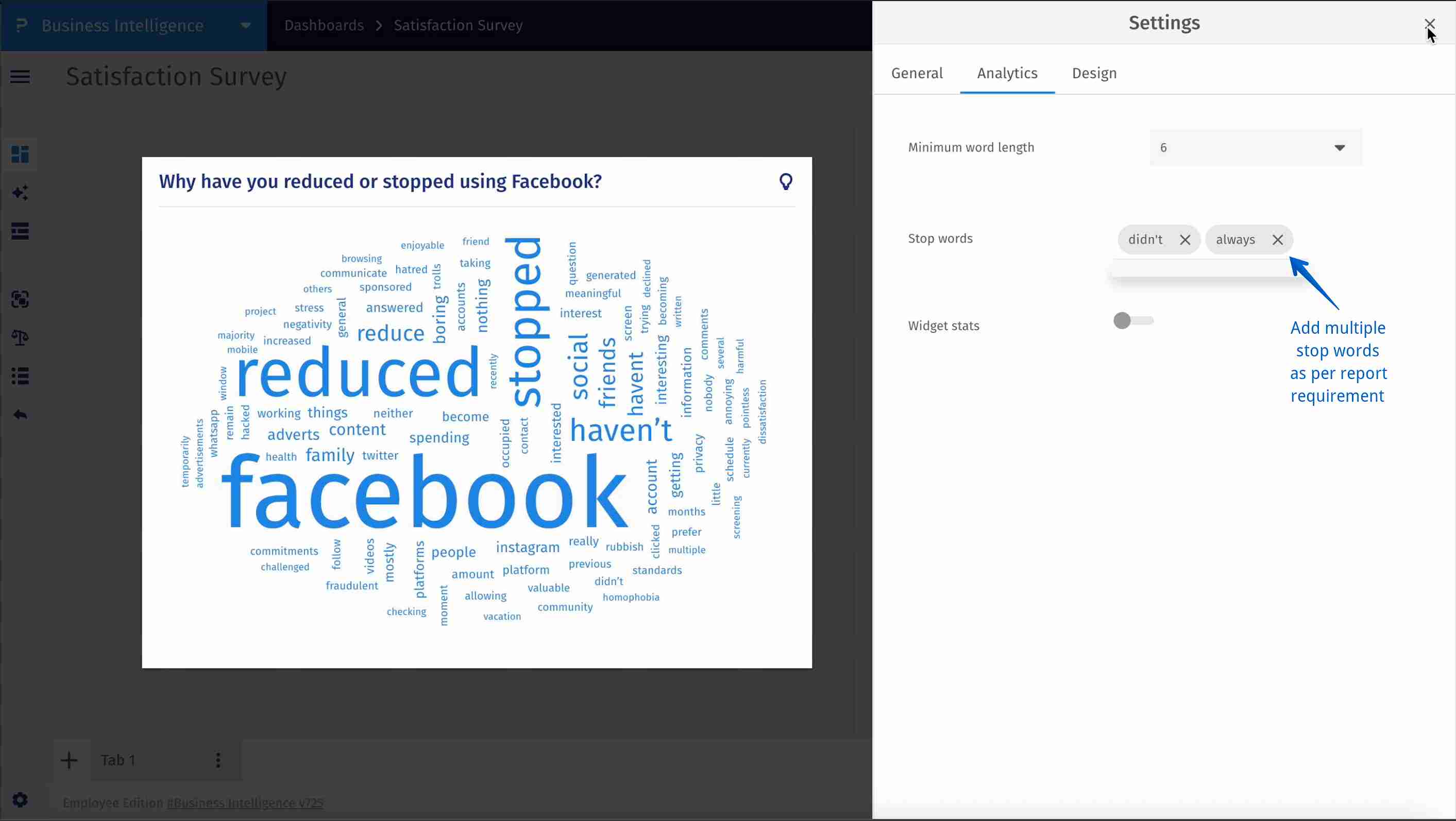Viewport: 1456px width, 821px height.
Task: Select the report list icon in the sidebar
Action: (20, 231)
